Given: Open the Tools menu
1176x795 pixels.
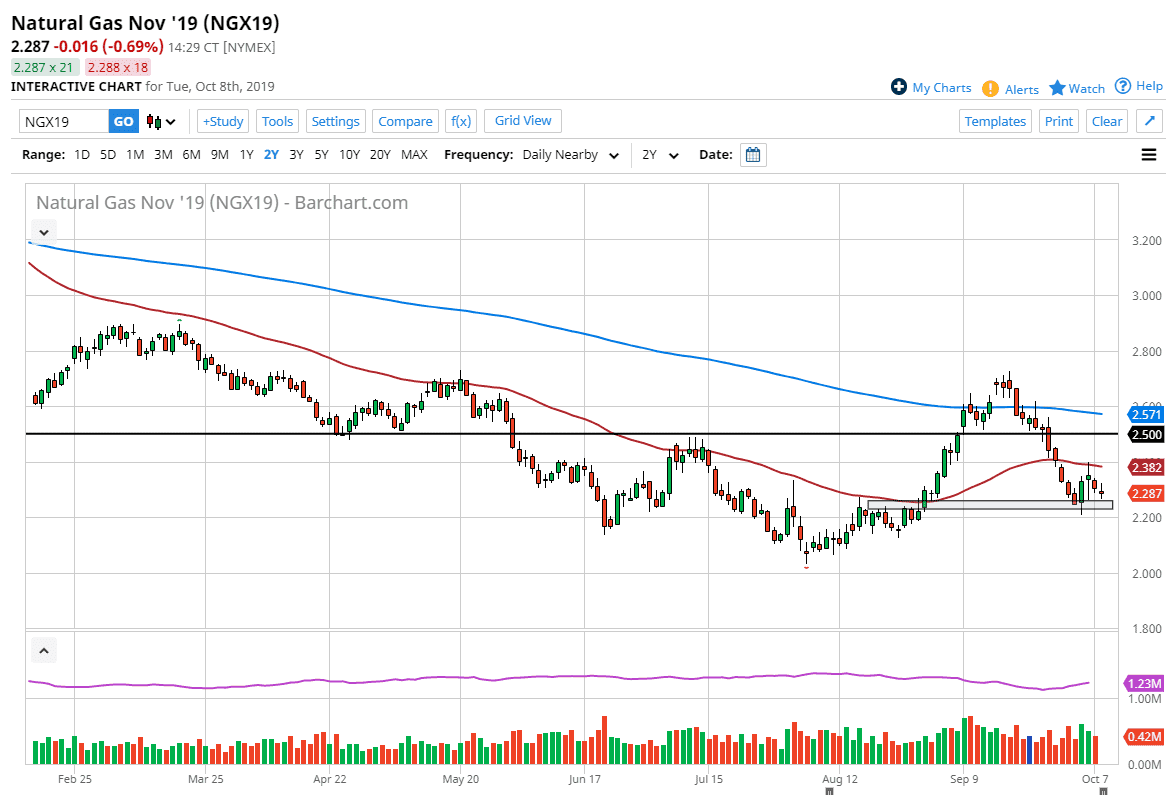Looking at the screenshot, I should pos(277,121).
